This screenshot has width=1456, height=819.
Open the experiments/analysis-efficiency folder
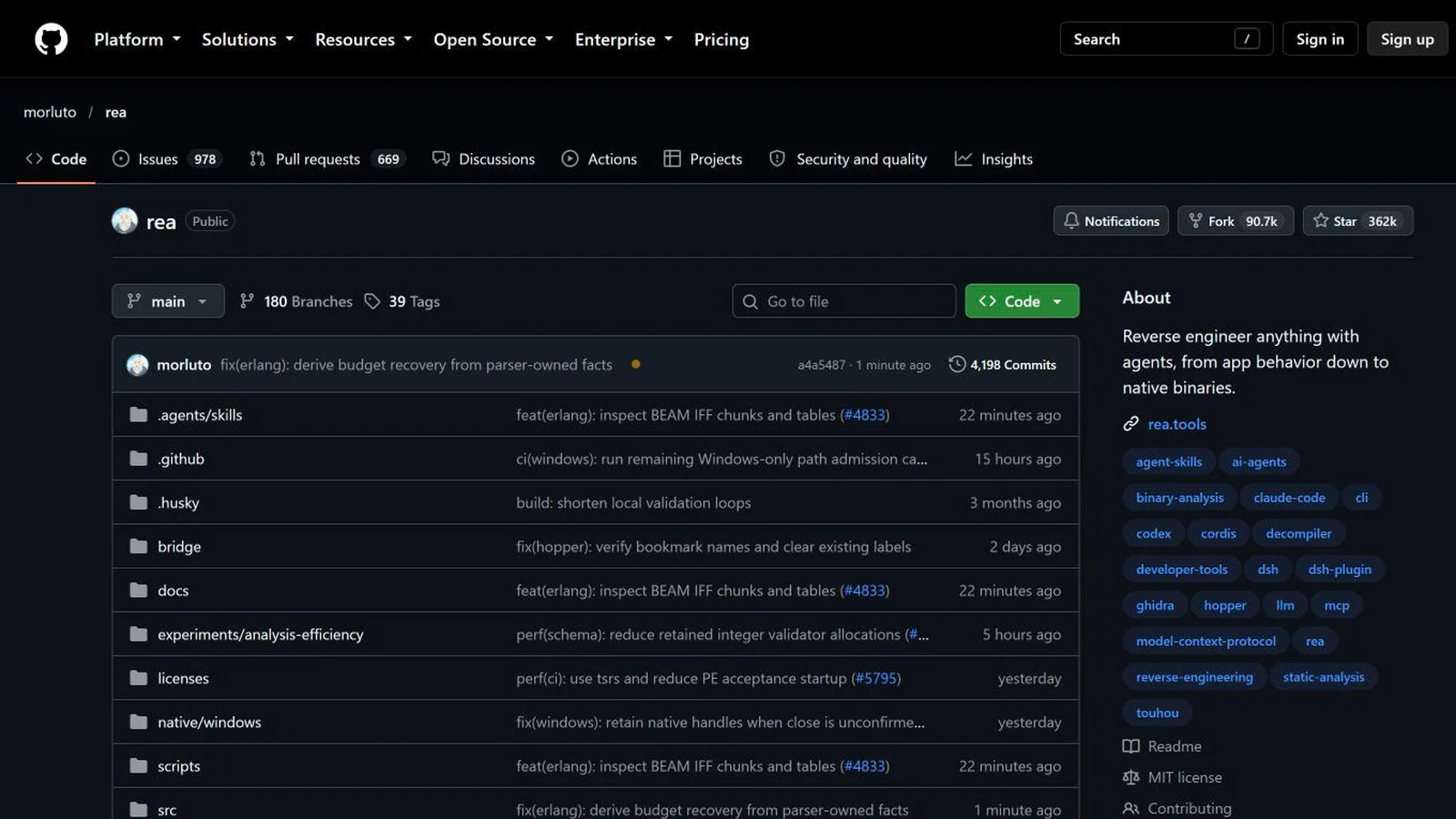[x=260, y=634]
